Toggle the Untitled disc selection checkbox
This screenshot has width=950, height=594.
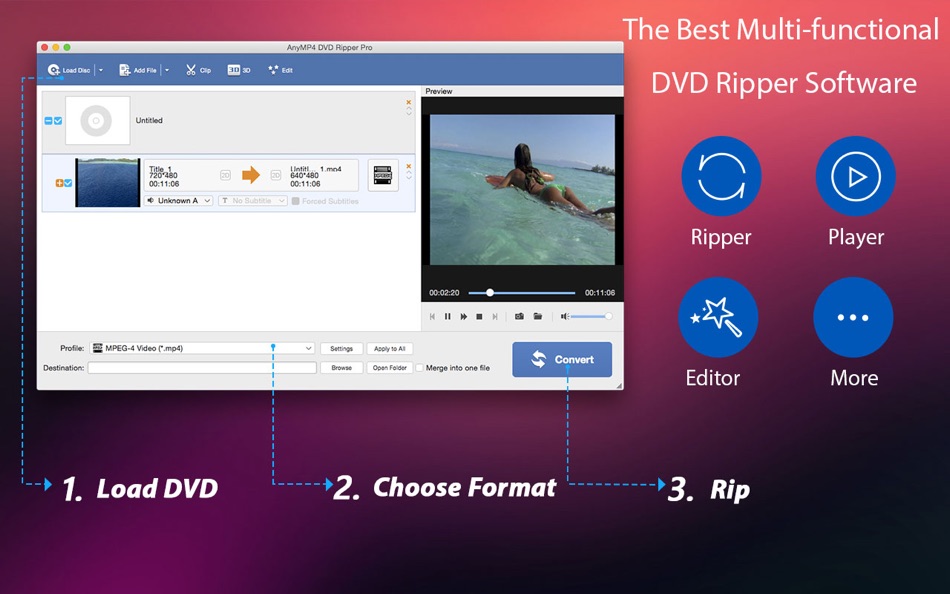(x=57, y=120)
